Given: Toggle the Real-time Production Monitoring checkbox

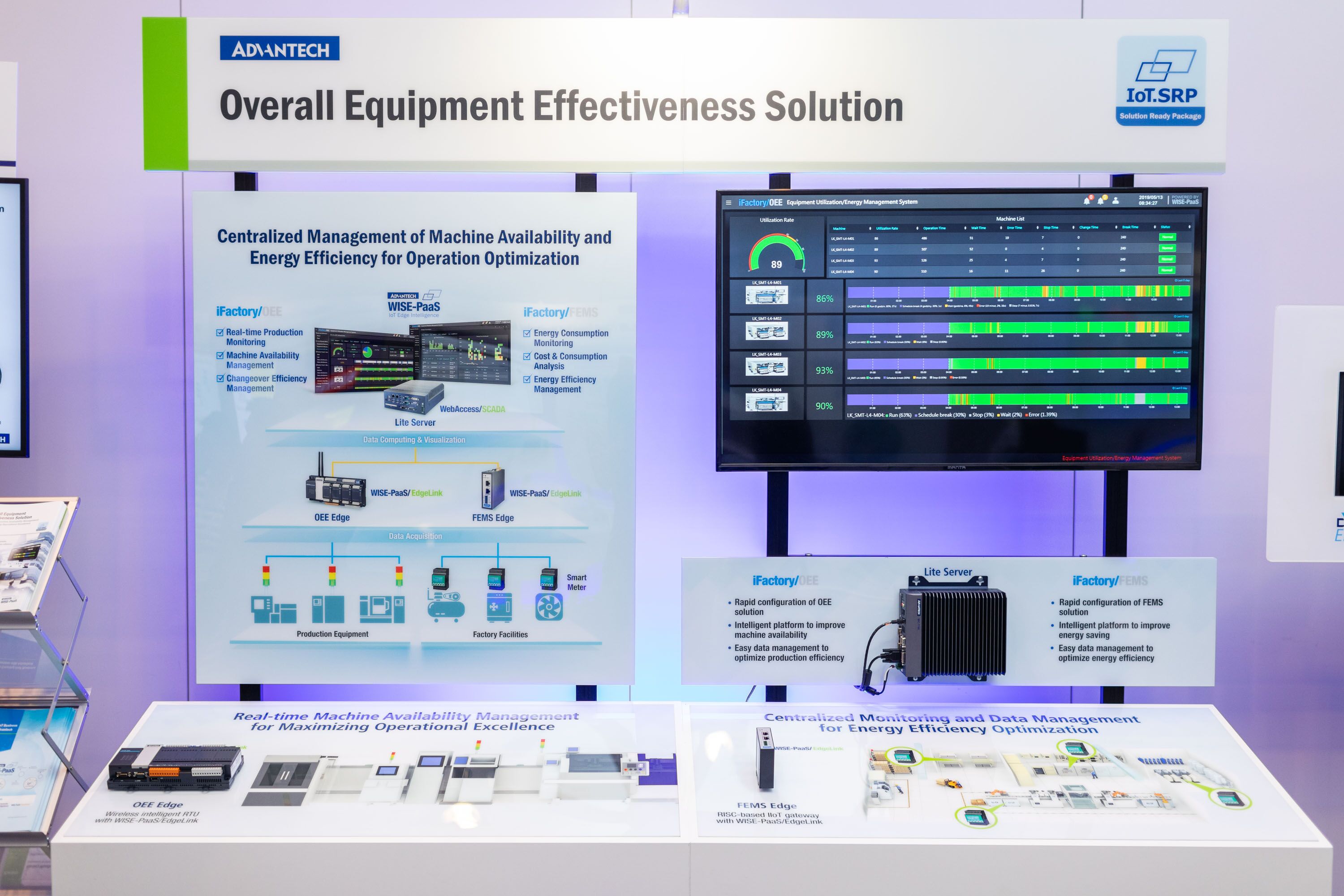Looking at the screenshot, I should [220, 332].
